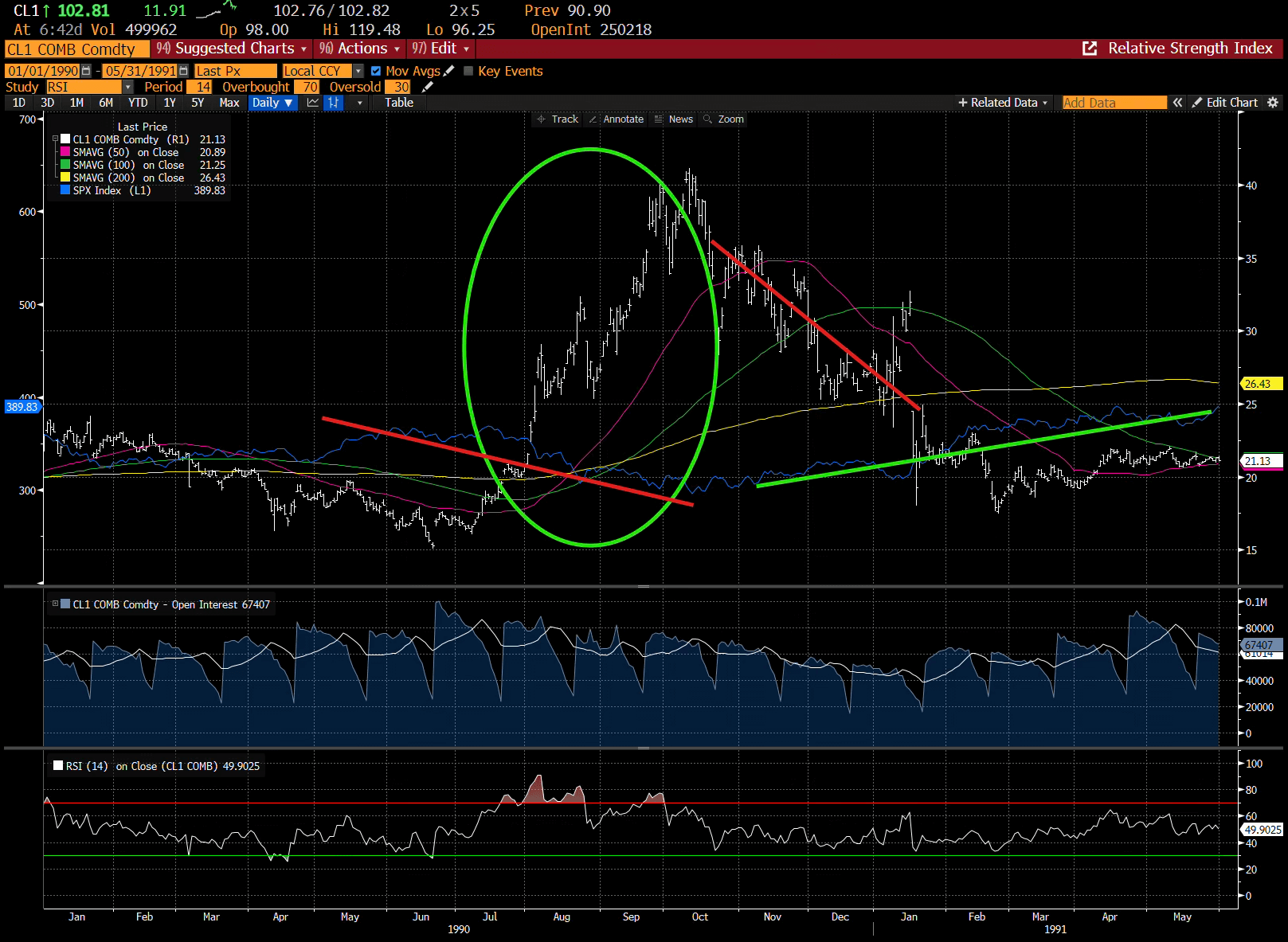Open the Actions dropdown menu
The height and width of the screenshot is (942, 1288).
tap(359, 49)
